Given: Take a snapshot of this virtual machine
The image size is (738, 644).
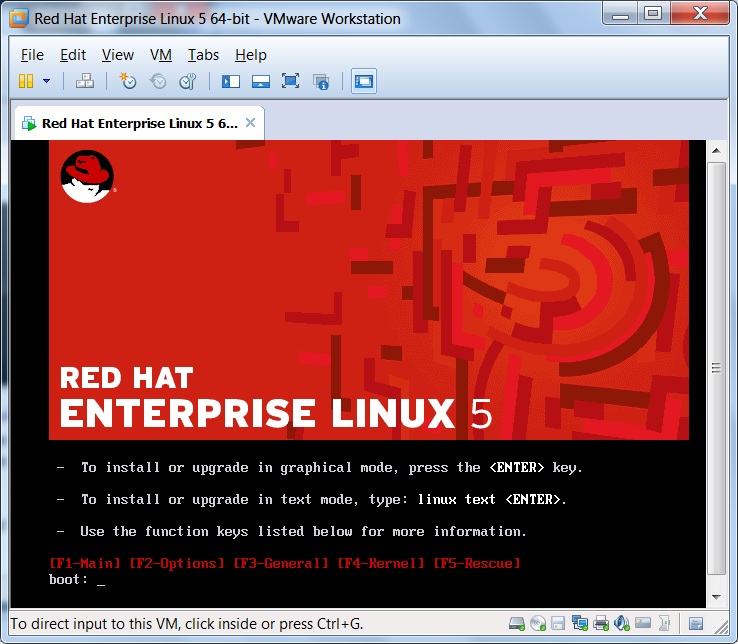Looking at the screenshot, I should click(x=128, y=81).
